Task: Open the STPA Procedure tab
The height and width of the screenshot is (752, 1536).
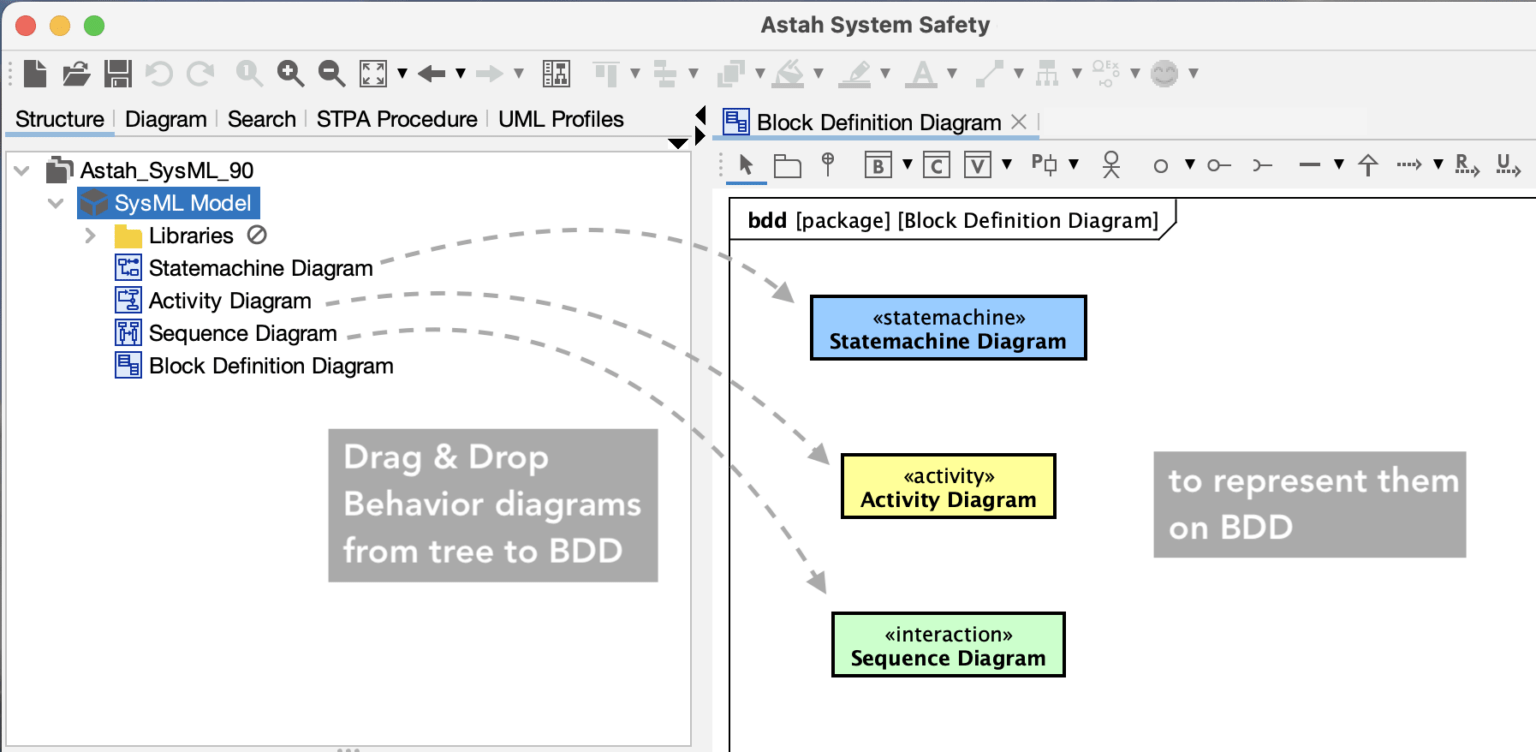Action: [x=396, y=118]
